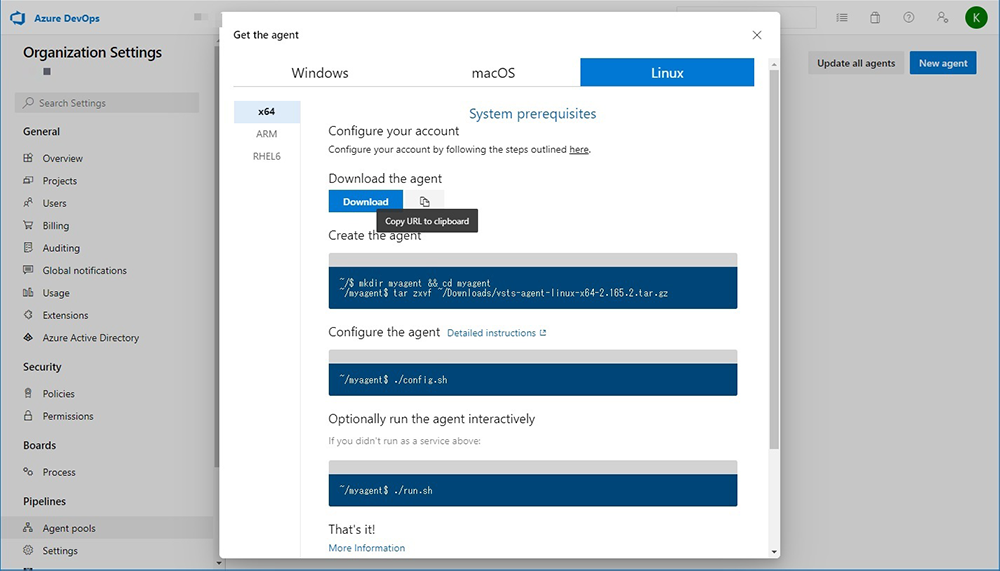Click the New agent button
This screenshot has width=1000, height=571.
(943, 63)
